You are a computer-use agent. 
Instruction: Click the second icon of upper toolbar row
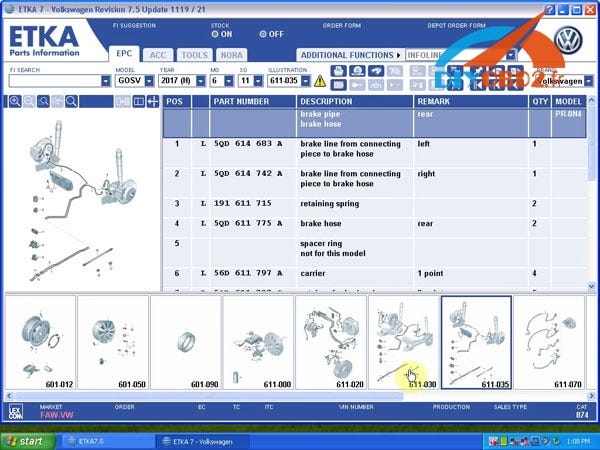click(357, 71)
